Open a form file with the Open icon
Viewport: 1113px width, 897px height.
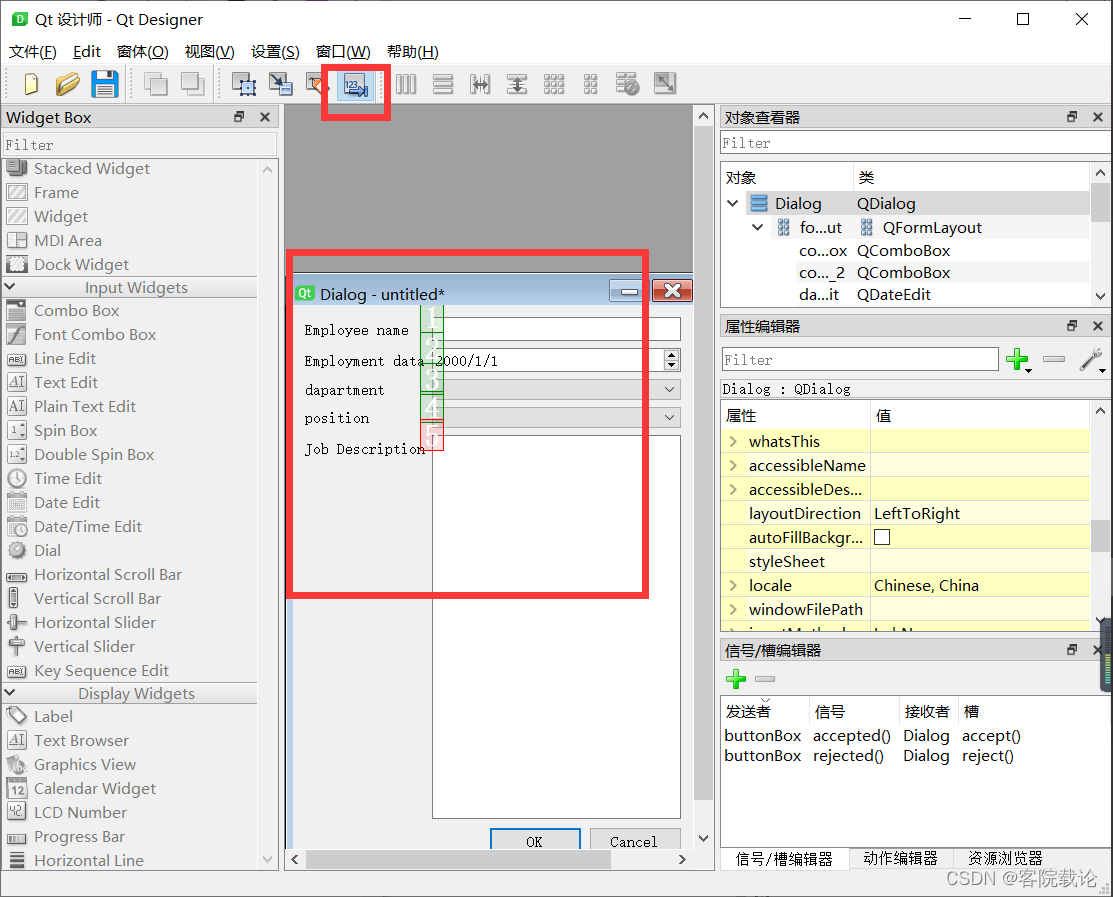click(66, 84)
